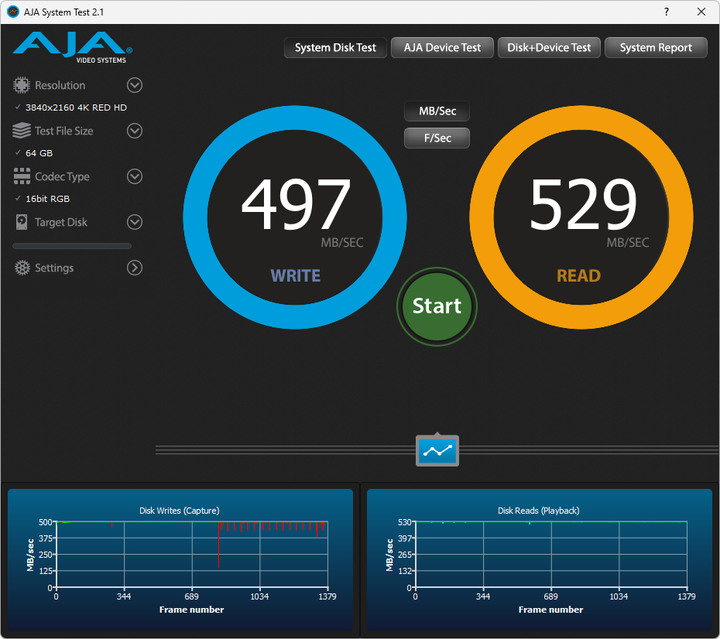Click the Settings gear icon
The height and width of the screenshot is (639, 720).
(x=22, y=268)
